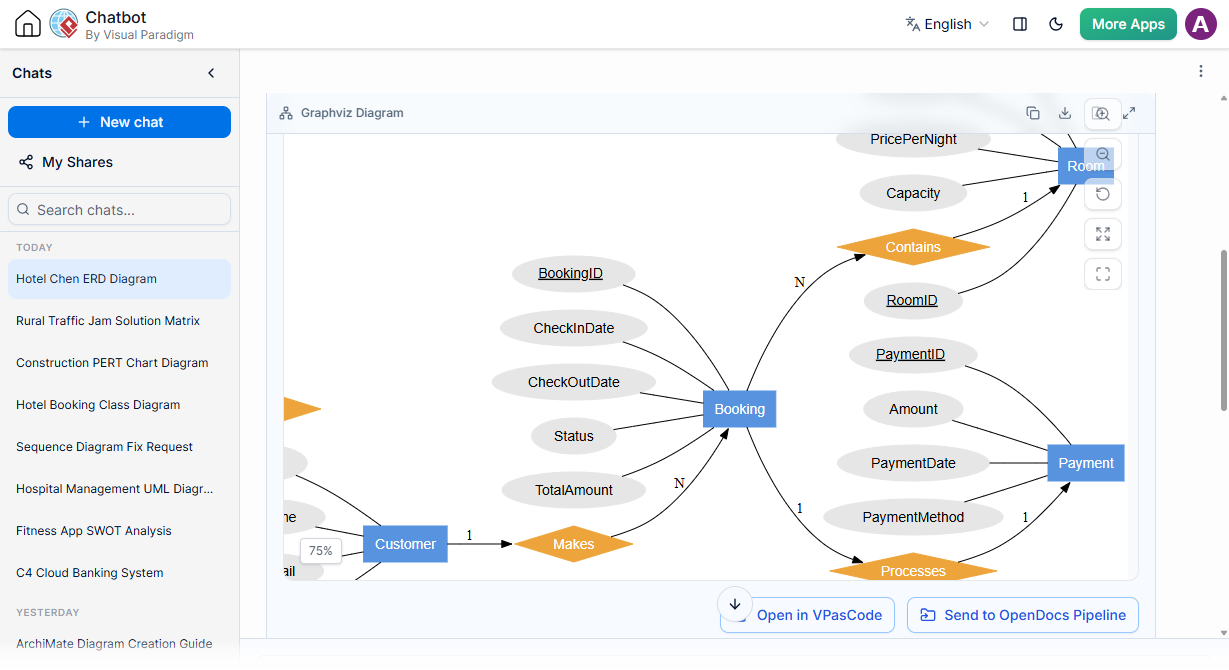Open Construction PERT Chart Diagram chat
Image resolution: width=1229 pixels, height=670 pixels.
(119, 363)
